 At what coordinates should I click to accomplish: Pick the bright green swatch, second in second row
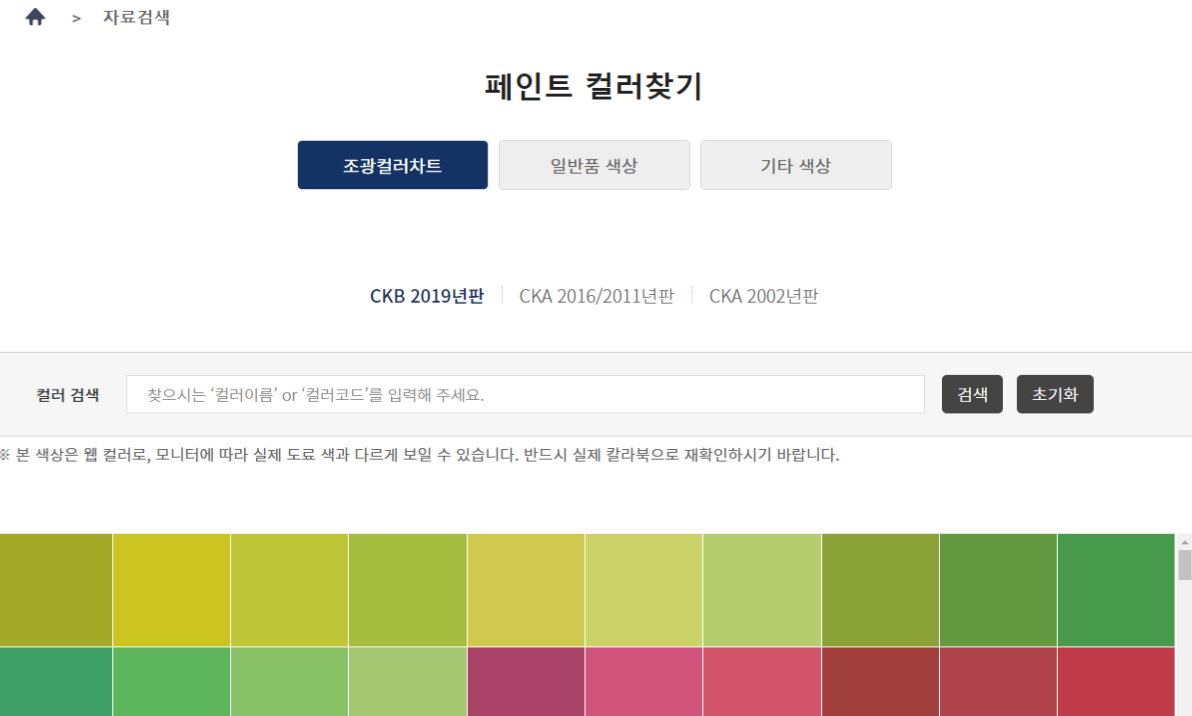[x=171, y=682]
